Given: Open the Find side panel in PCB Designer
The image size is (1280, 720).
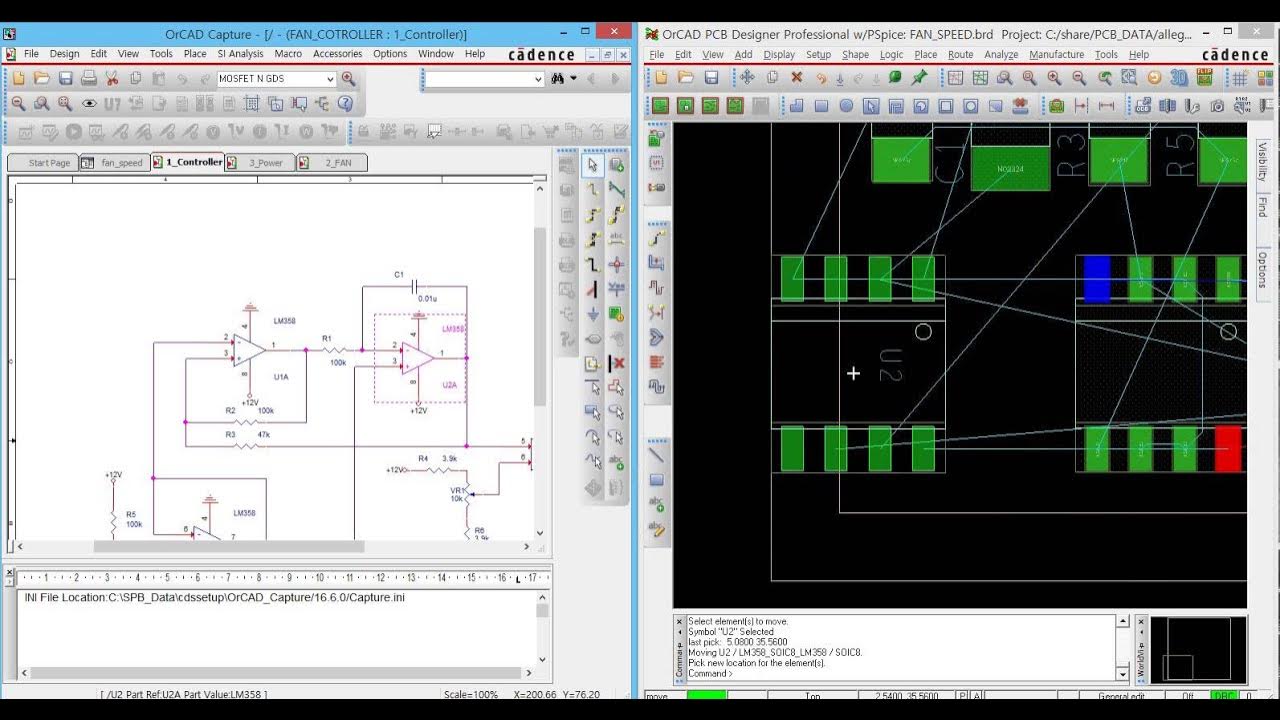Looking at the screenshot, I should point(1263,207).
